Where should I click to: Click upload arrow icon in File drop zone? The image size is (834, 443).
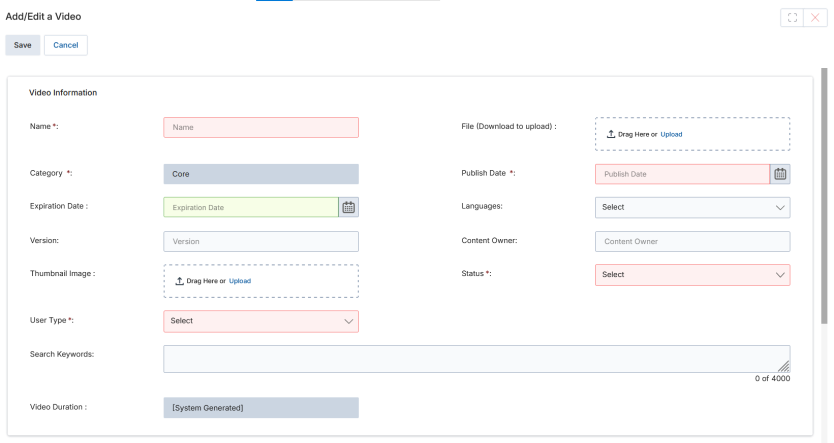(x=611, y=134)
